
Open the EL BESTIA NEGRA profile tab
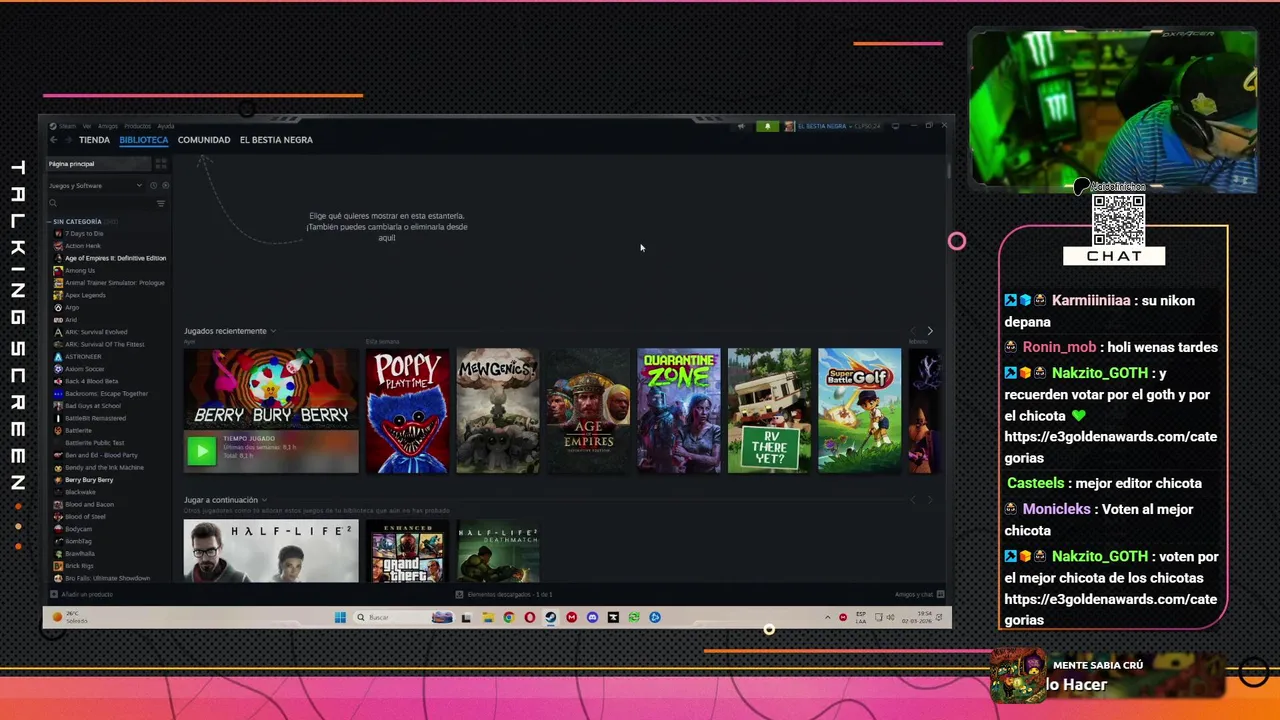pos(276,140)
